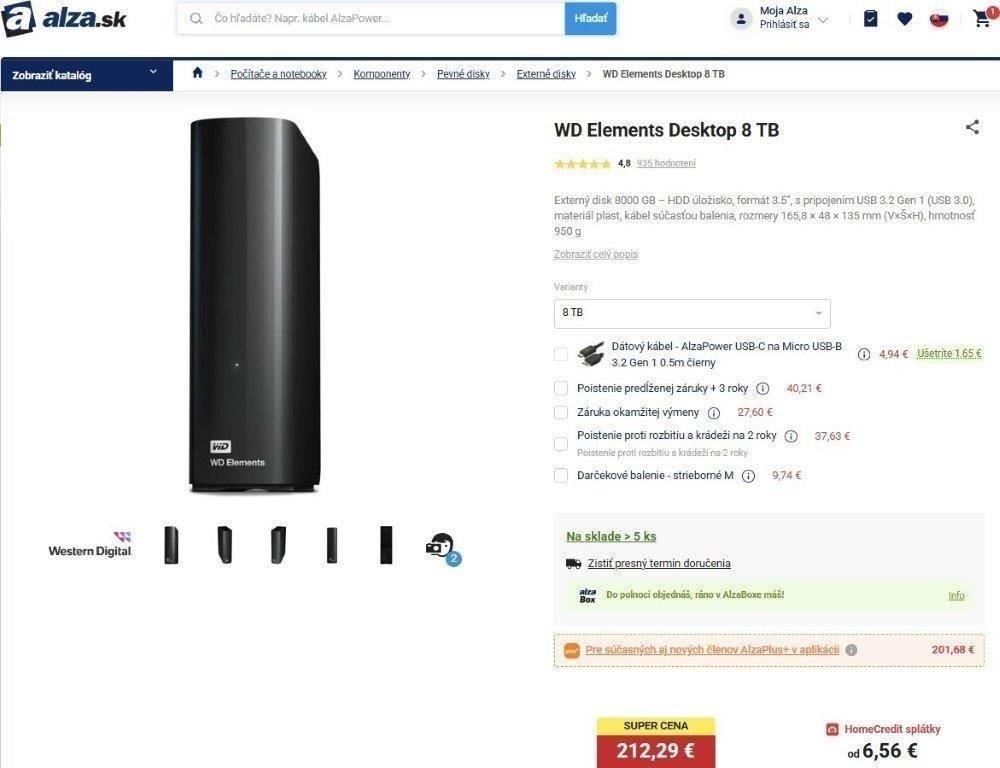Click info icon next to Záruka okamžitej výmeny
The image size is (1000, 768).
click(x=714, y=413)
